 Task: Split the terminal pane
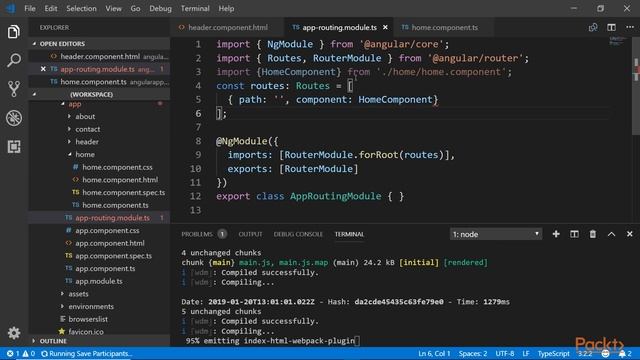tap(574, 234)
